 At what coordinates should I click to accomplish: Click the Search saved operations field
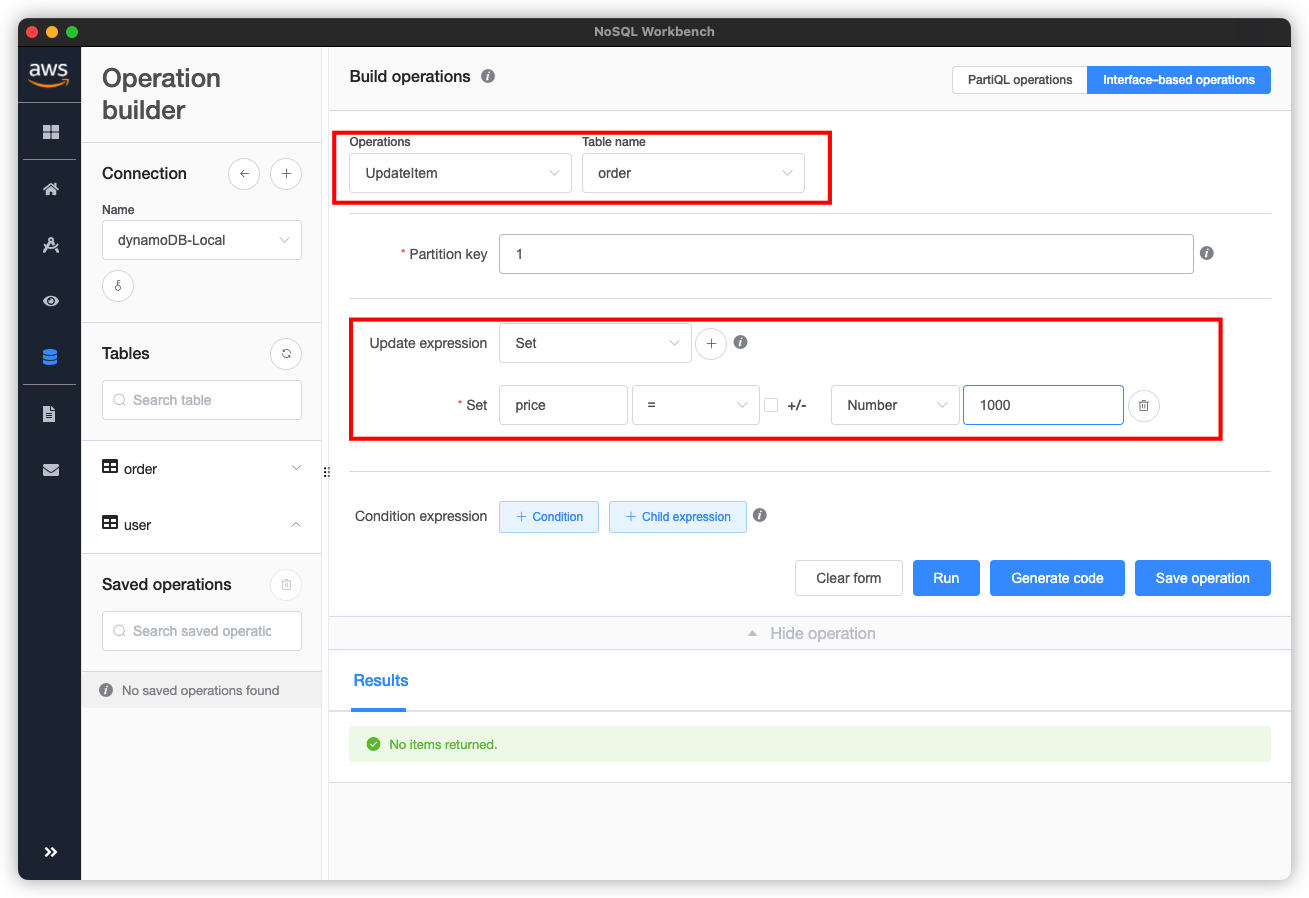(202, 631)
